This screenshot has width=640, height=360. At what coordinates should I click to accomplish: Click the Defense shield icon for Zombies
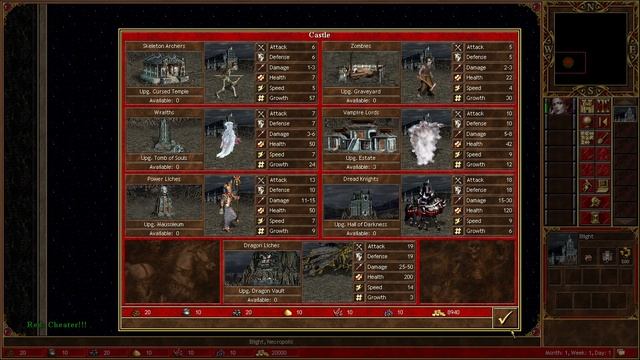point(458,57)
